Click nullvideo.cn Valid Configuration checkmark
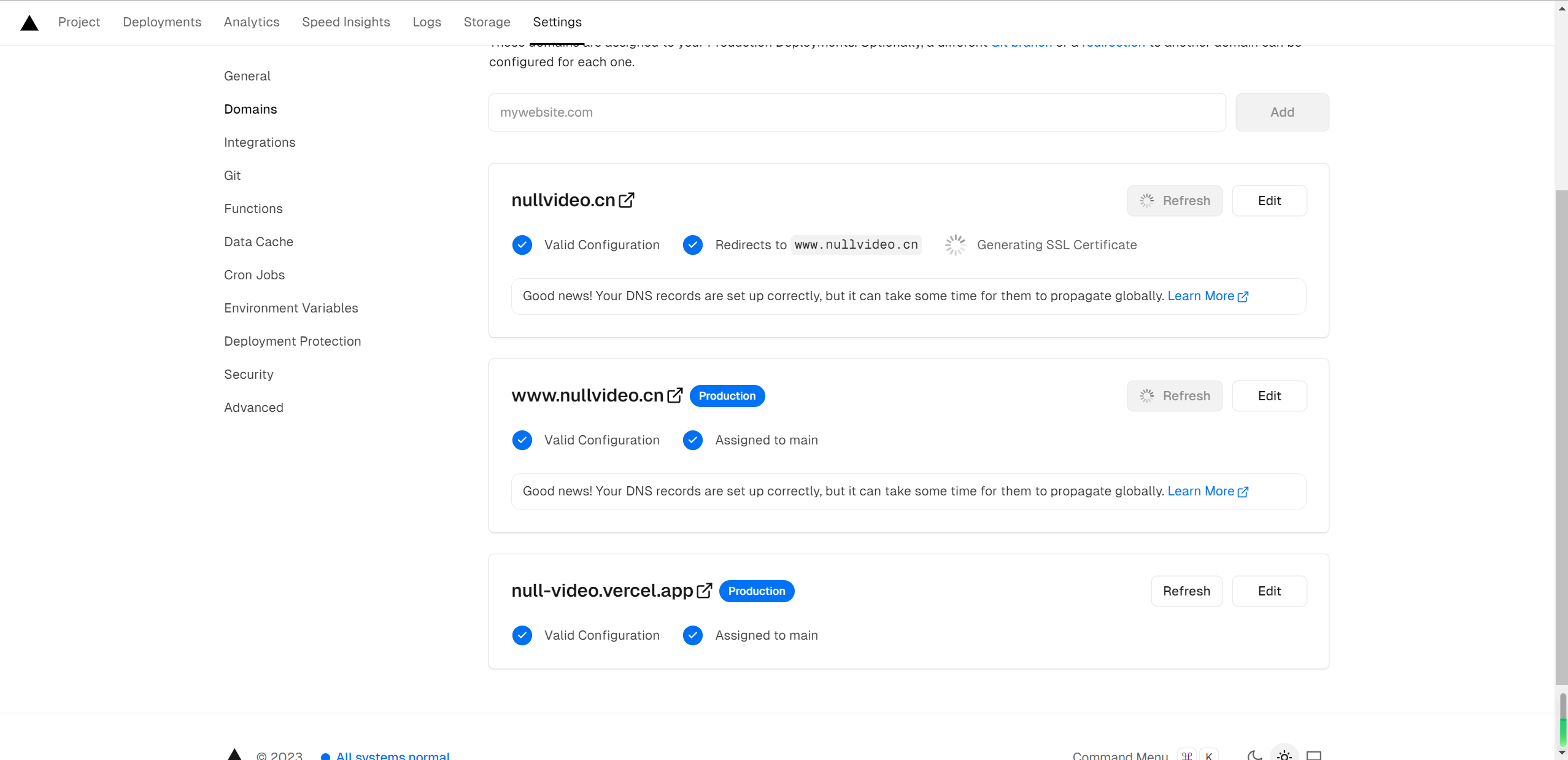Viewport: 1568px width, 760px height. click(522, 245)
